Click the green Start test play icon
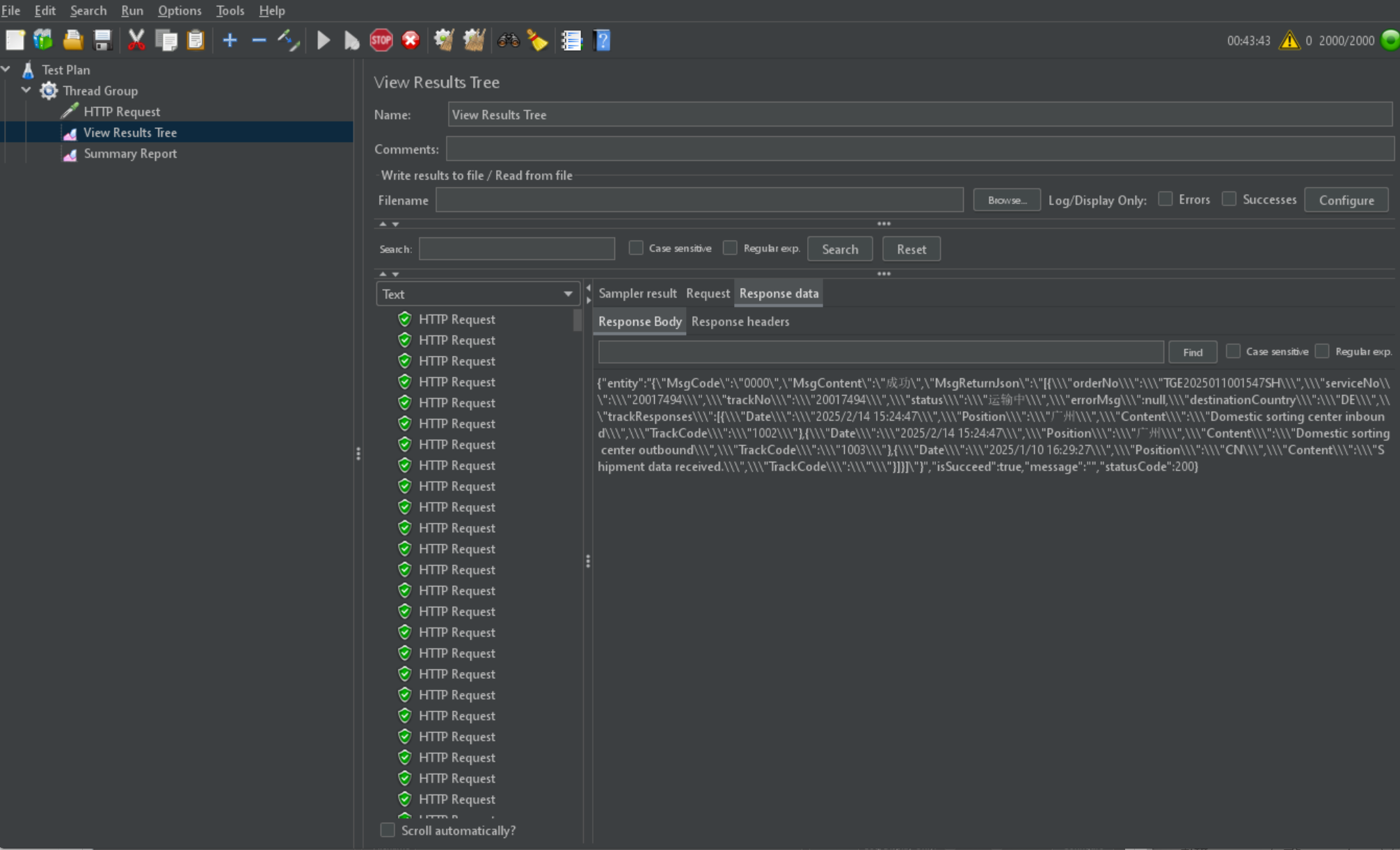This screenshot has height=850, width=1400. 323,40
